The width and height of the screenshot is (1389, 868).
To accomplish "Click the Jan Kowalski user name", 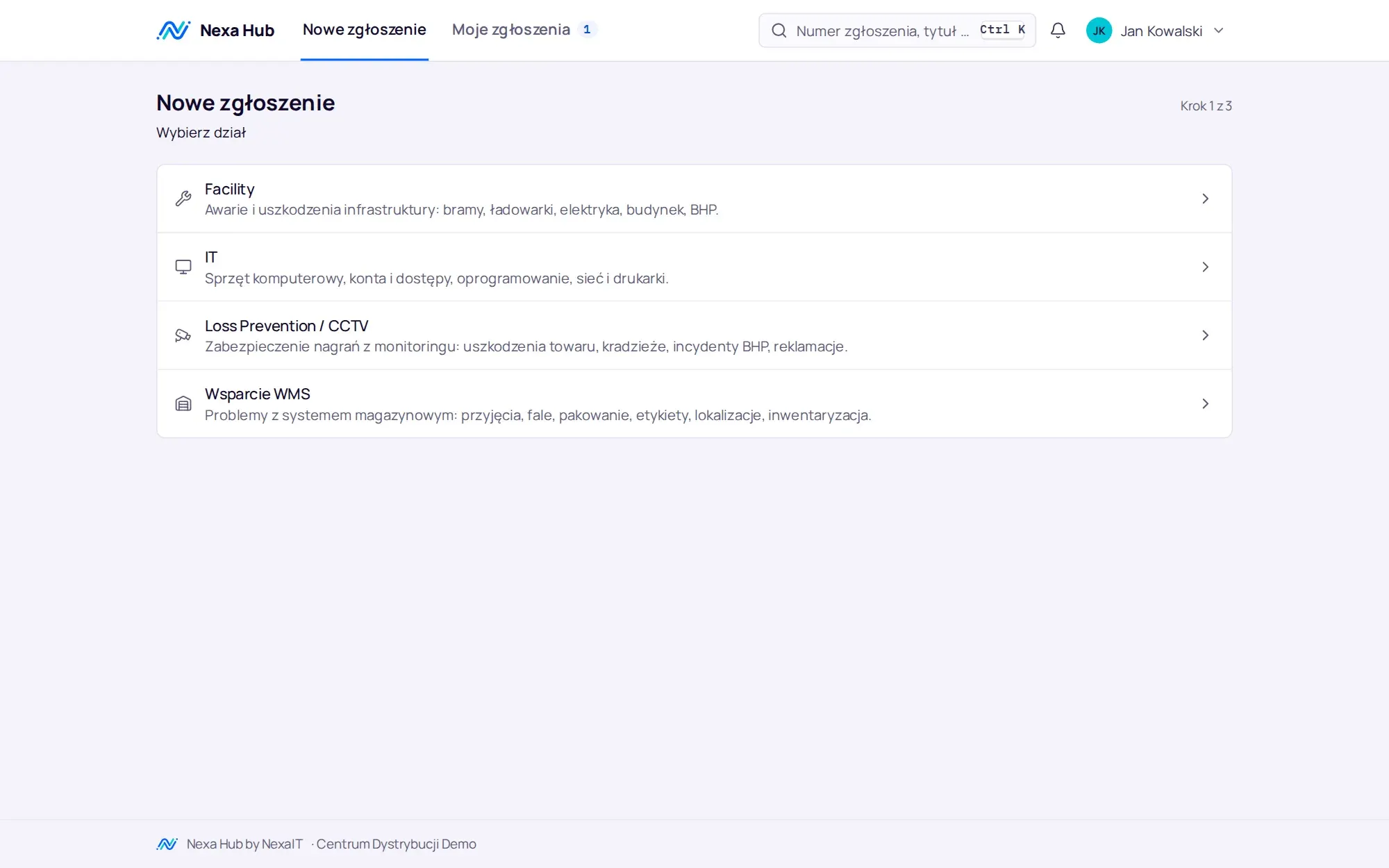I will pyautogui.click(x=1161, y=31).
